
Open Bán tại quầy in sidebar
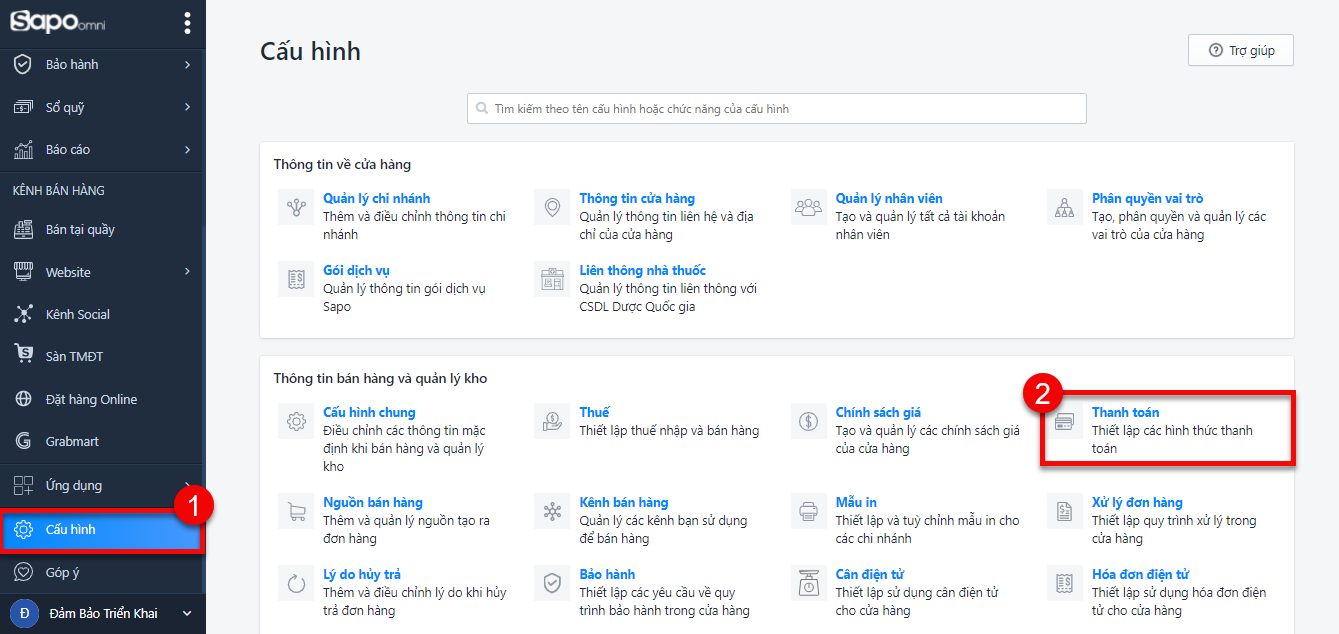(x=80, y=230)
